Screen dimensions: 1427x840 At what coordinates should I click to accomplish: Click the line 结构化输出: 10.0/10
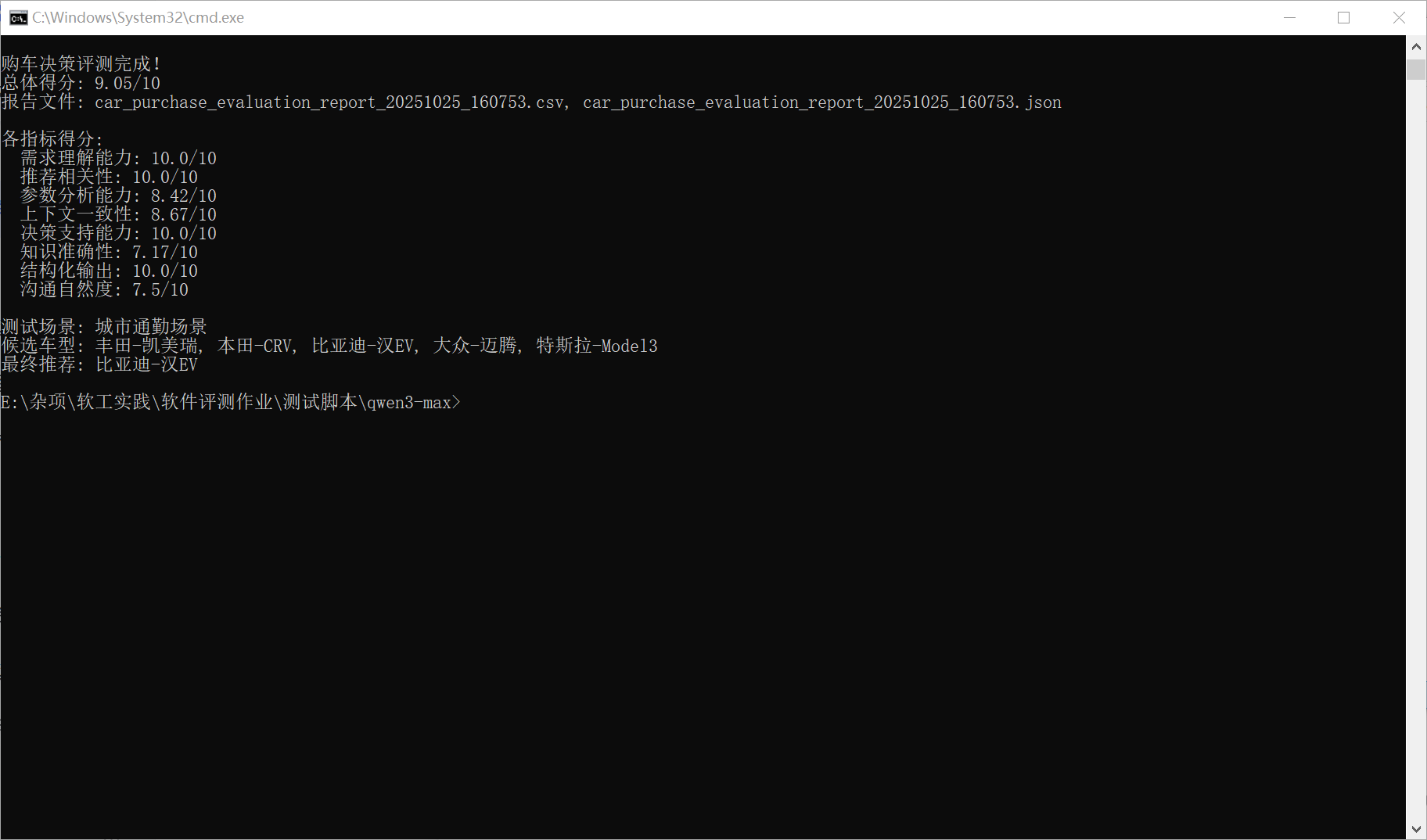pos(109,271)
